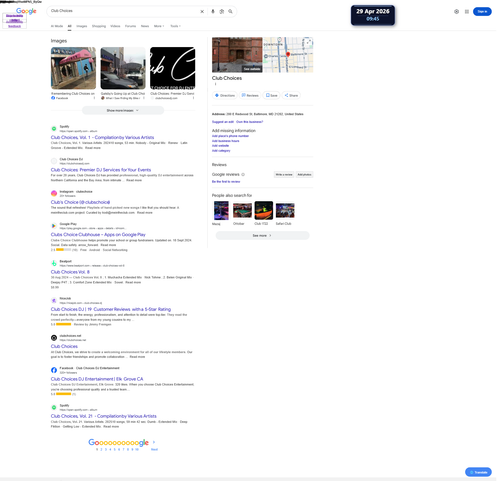Screen dimensions: 500x481
Task: Go to next results page arrow
Action: click(x=154, y=442)
